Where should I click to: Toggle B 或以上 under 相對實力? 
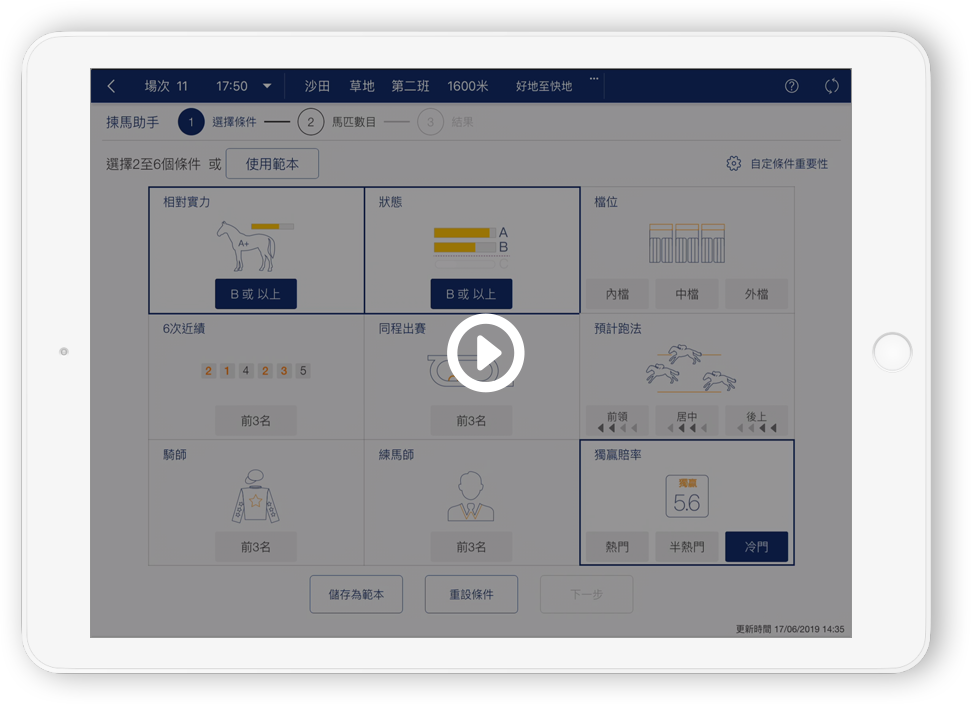[255, 293]
